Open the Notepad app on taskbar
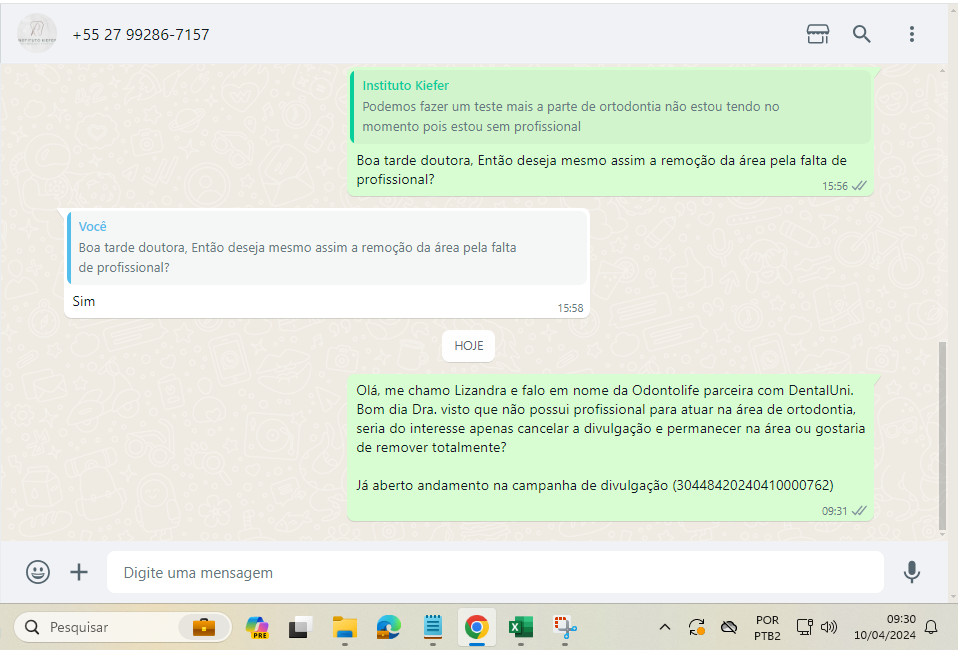The width and height of the screenshot is (958, 650). pos(433,627)
